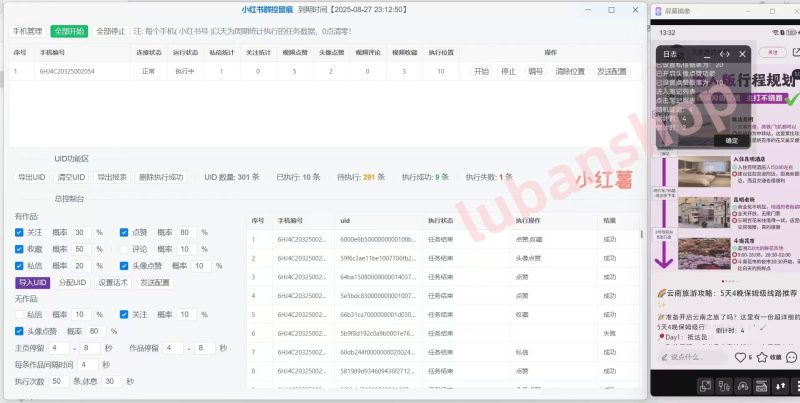Viewport: 800px width, 403px height.
Task: Click 执行状态 column header in task table
Action: 440,221
